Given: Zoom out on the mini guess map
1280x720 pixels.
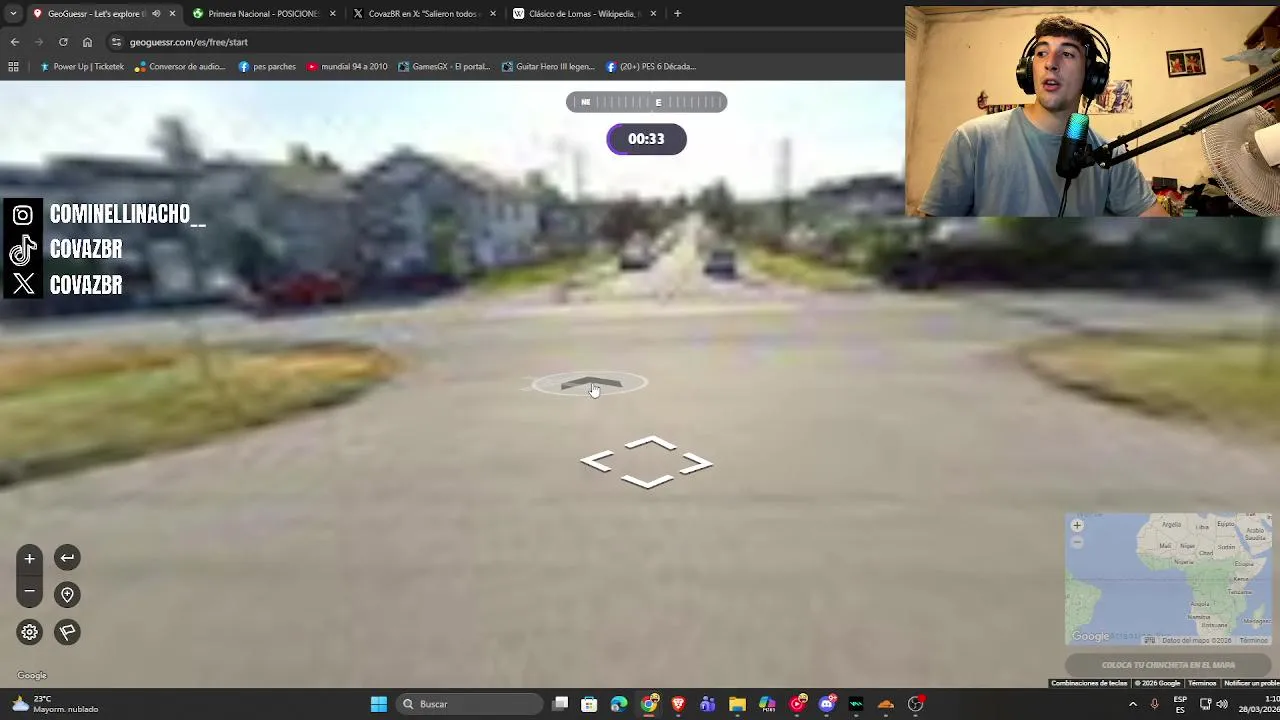Looking at the screenshot, I should [x=1077, y=542].
